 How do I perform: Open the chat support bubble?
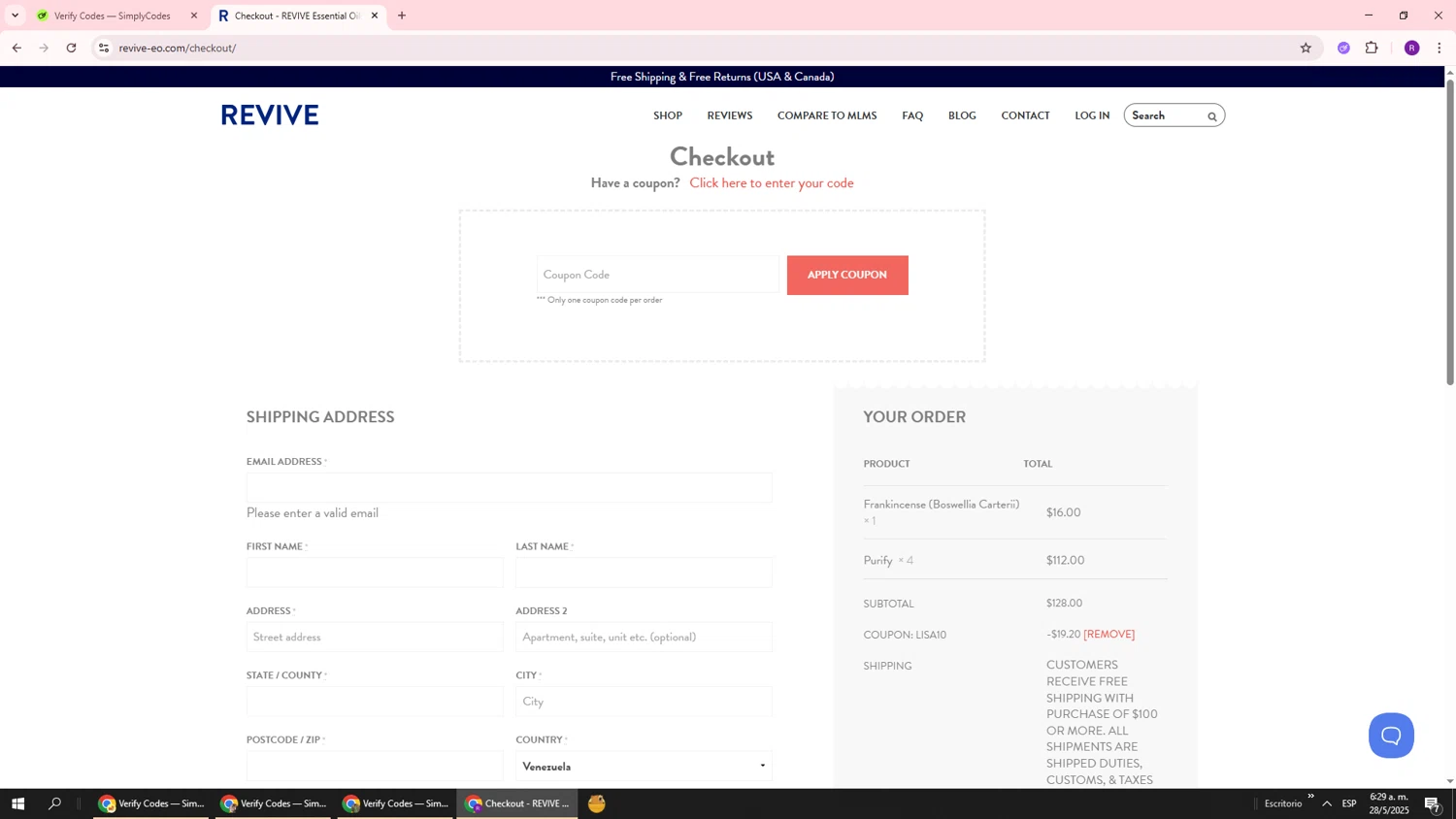(1391, 736)
